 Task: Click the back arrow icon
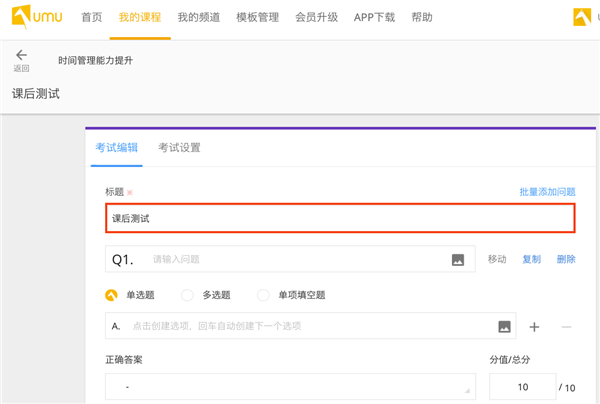(x=21, y=55)
